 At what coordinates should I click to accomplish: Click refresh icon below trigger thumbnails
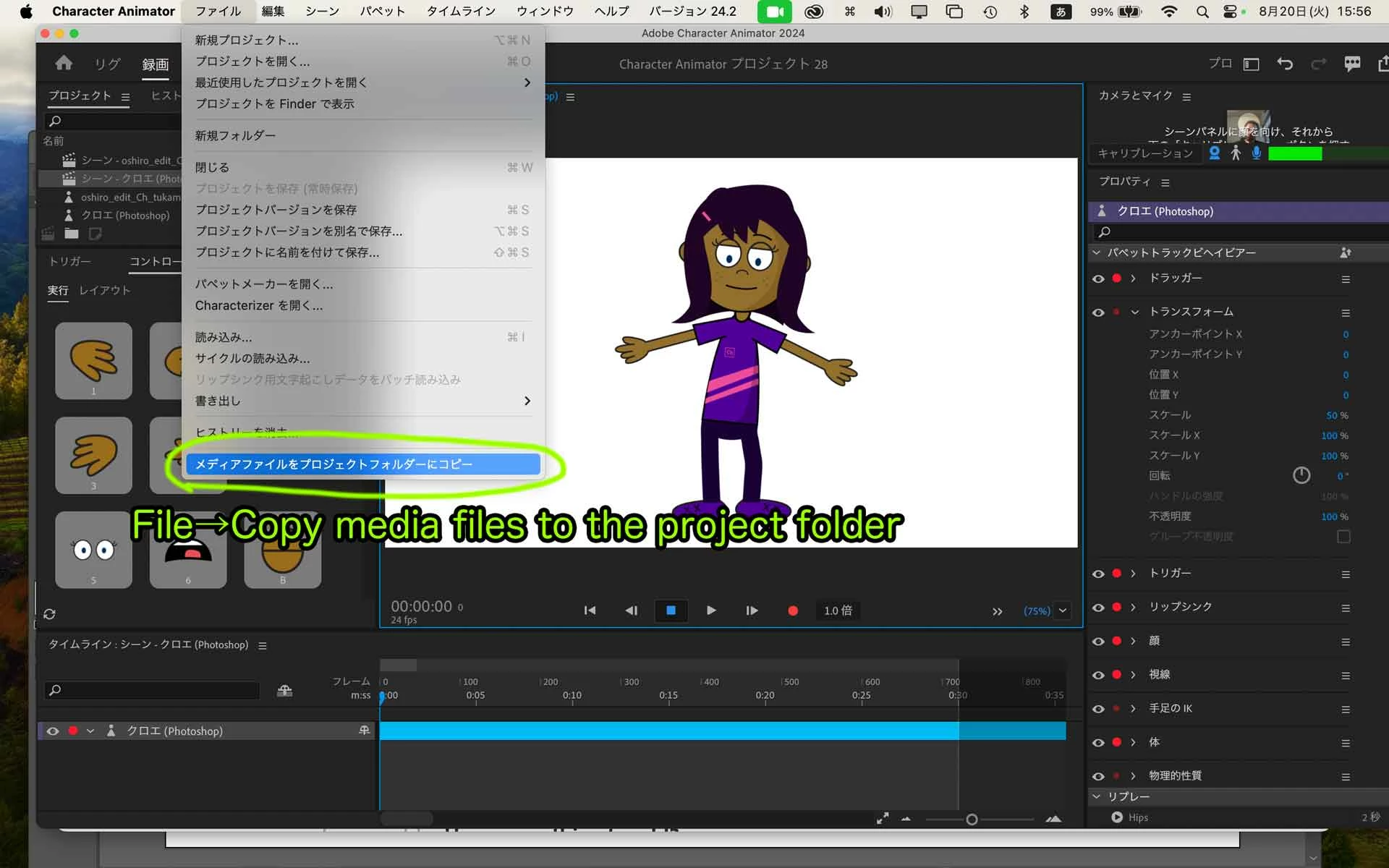click(49, 614)
